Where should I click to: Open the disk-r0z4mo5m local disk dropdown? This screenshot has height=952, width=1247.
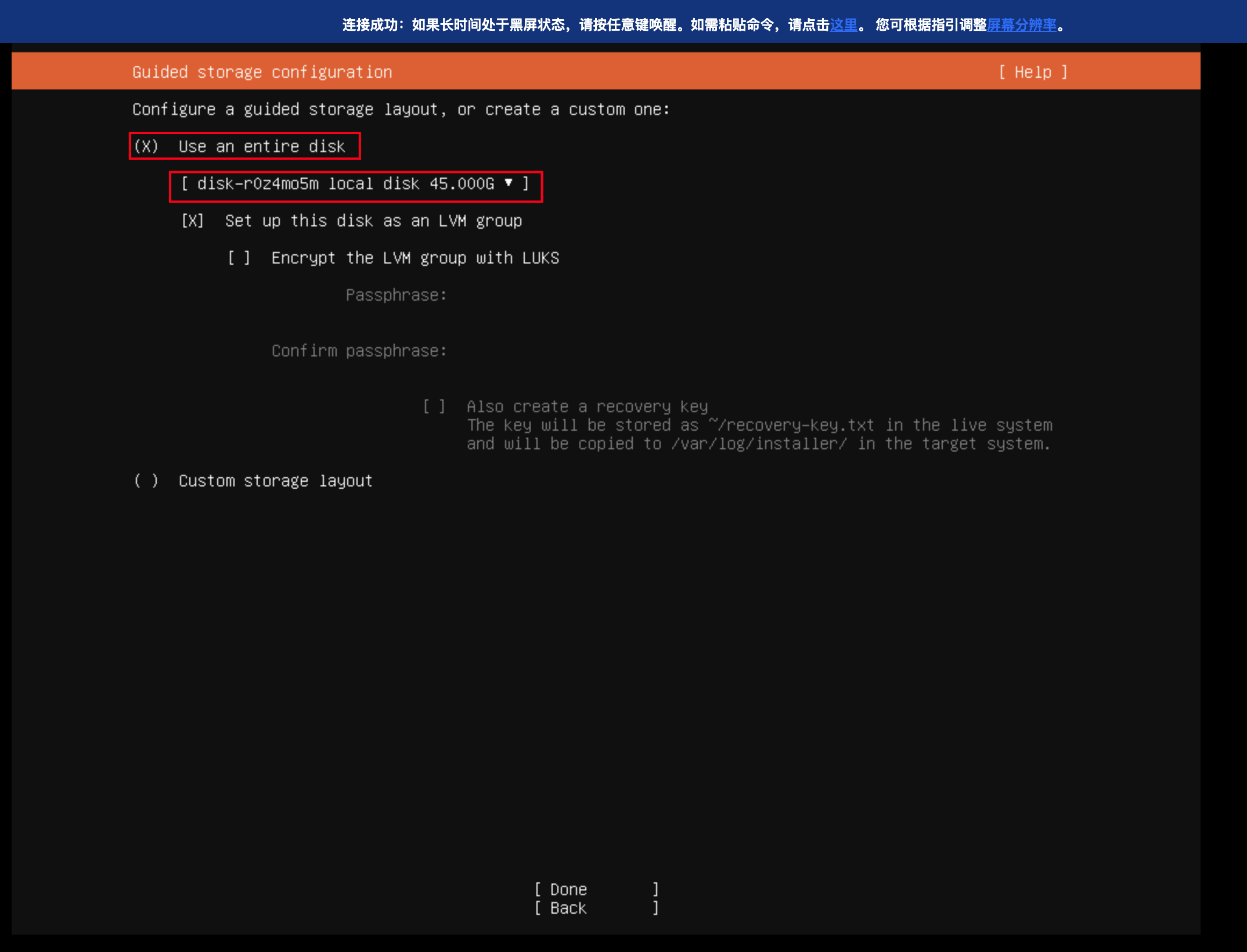[x=355, y=184]
